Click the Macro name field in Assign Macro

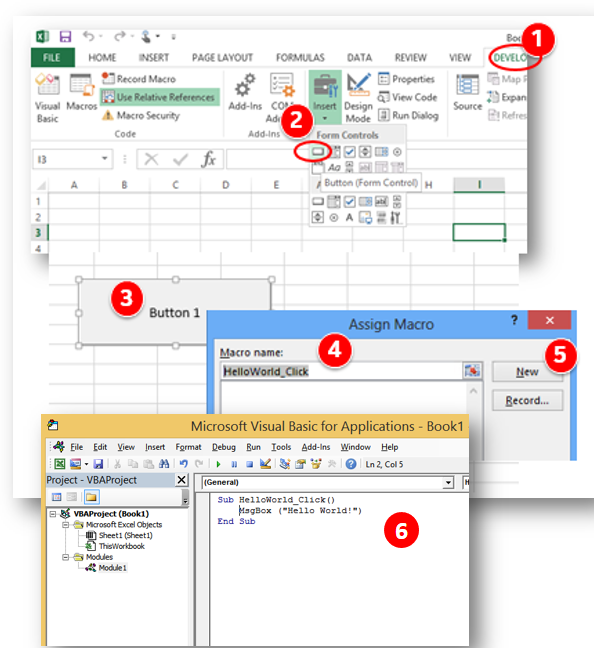tap(341, 371)
